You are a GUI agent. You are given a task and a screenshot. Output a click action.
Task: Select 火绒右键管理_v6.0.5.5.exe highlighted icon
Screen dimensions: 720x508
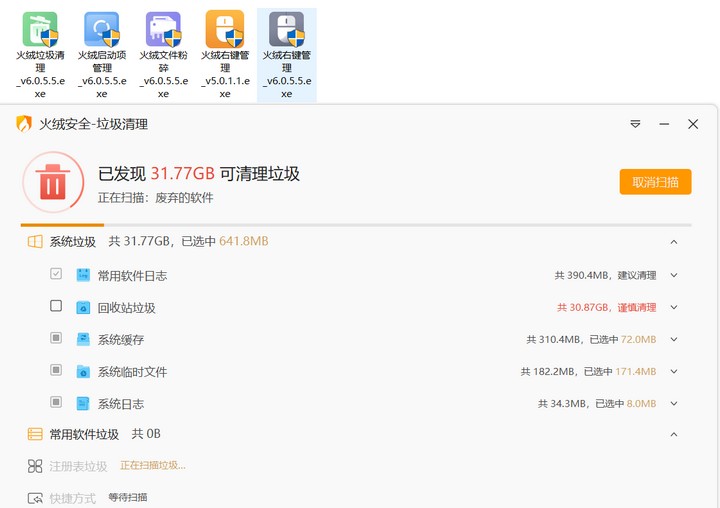(287, 54)
